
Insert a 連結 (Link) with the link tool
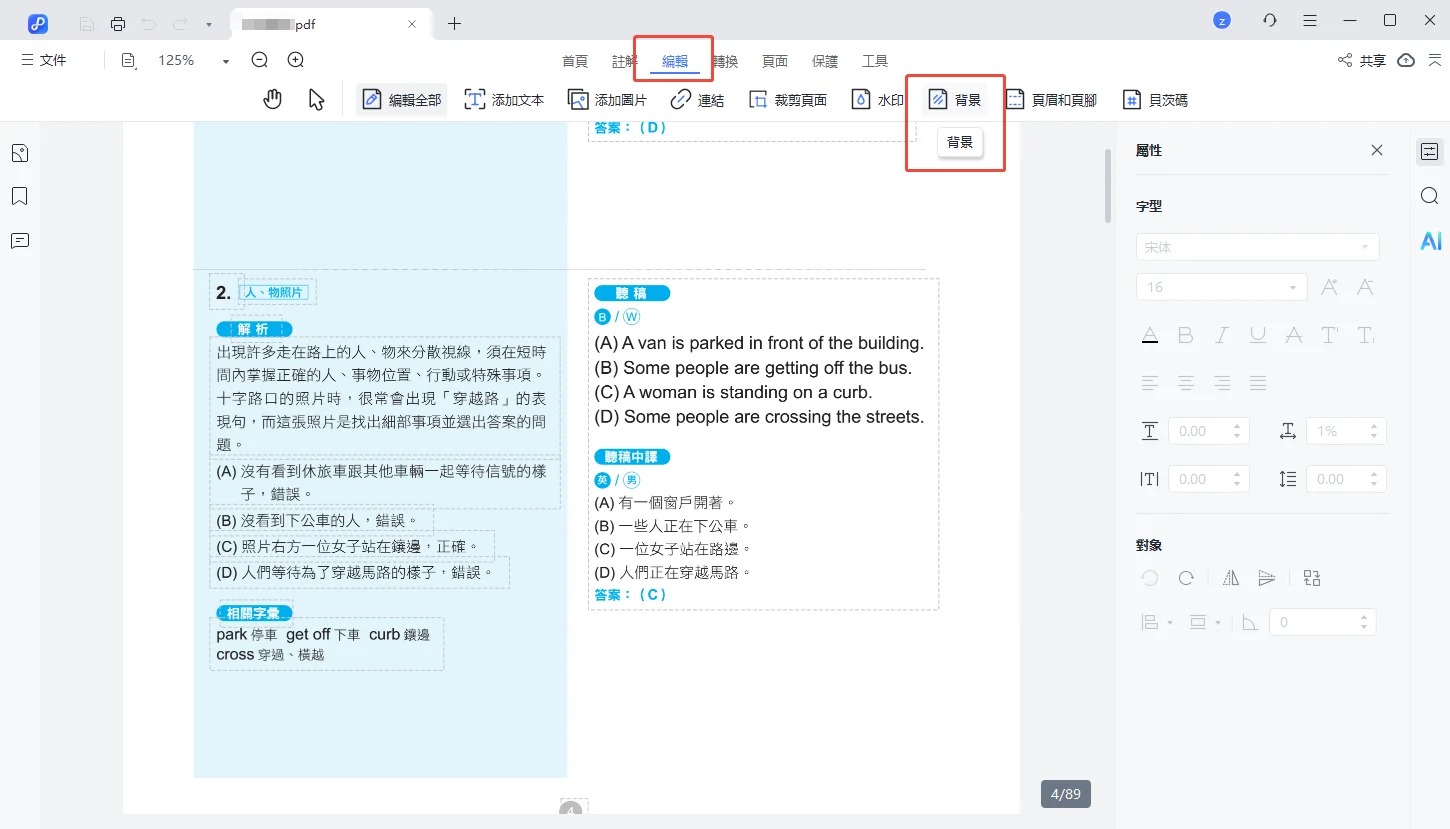click(698, 98)
